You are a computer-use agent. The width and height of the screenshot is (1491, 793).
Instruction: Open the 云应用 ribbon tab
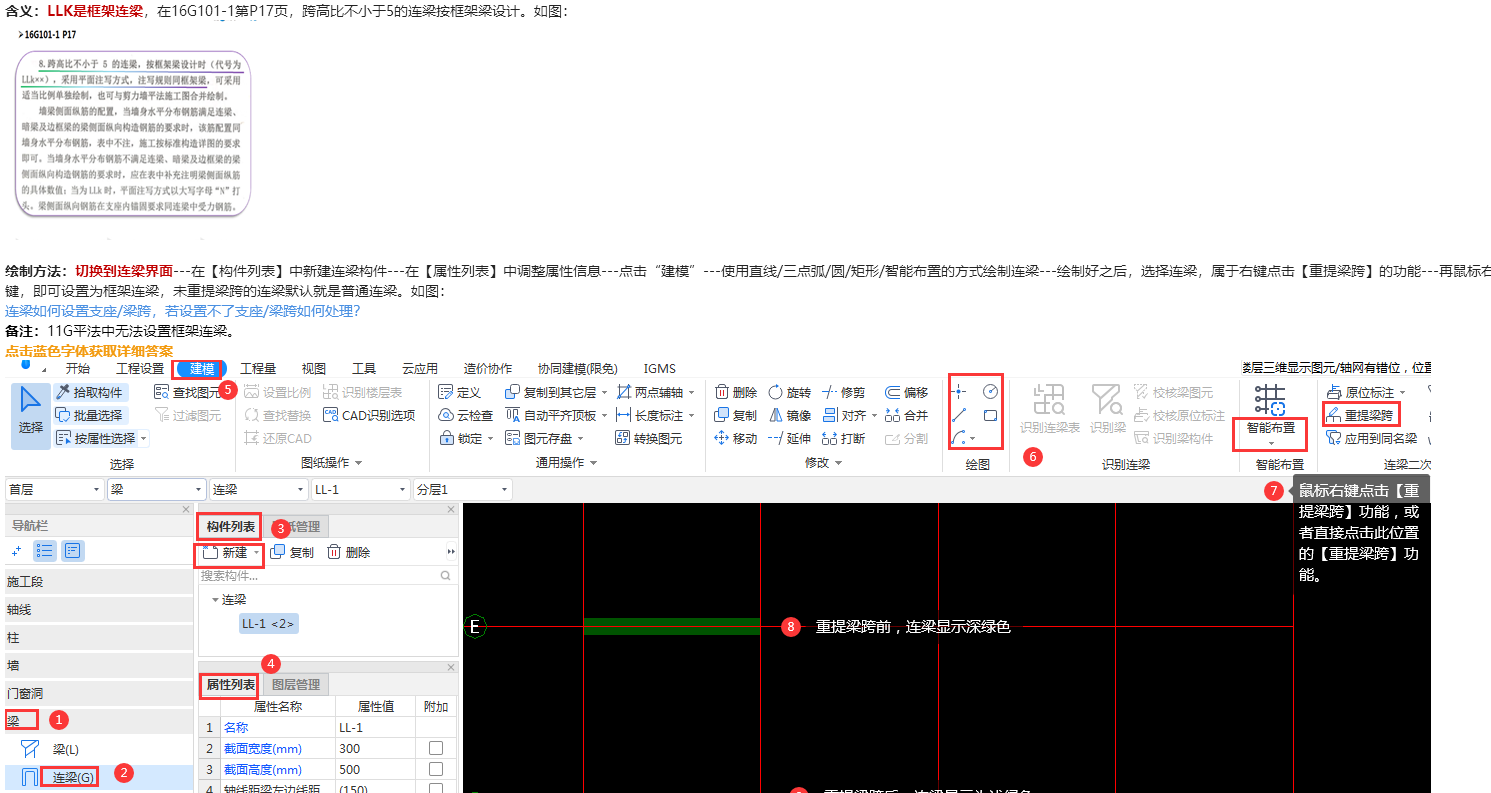coord(419,368)
